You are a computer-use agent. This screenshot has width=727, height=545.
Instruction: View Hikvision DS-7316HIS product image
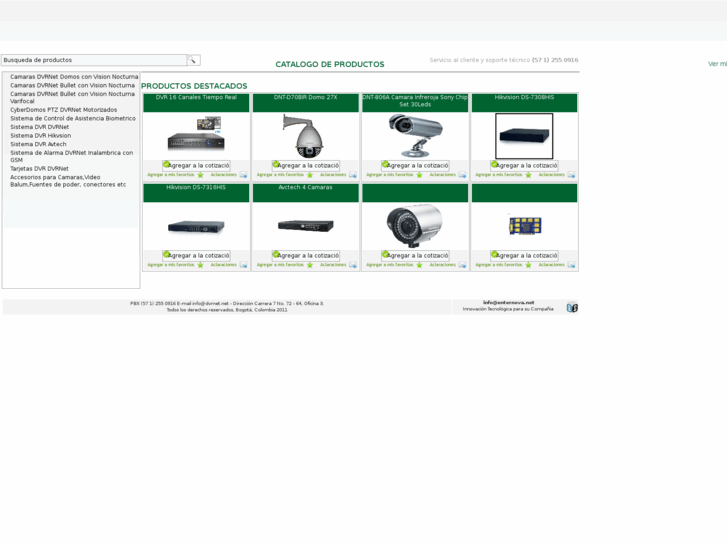coord(196,227)
